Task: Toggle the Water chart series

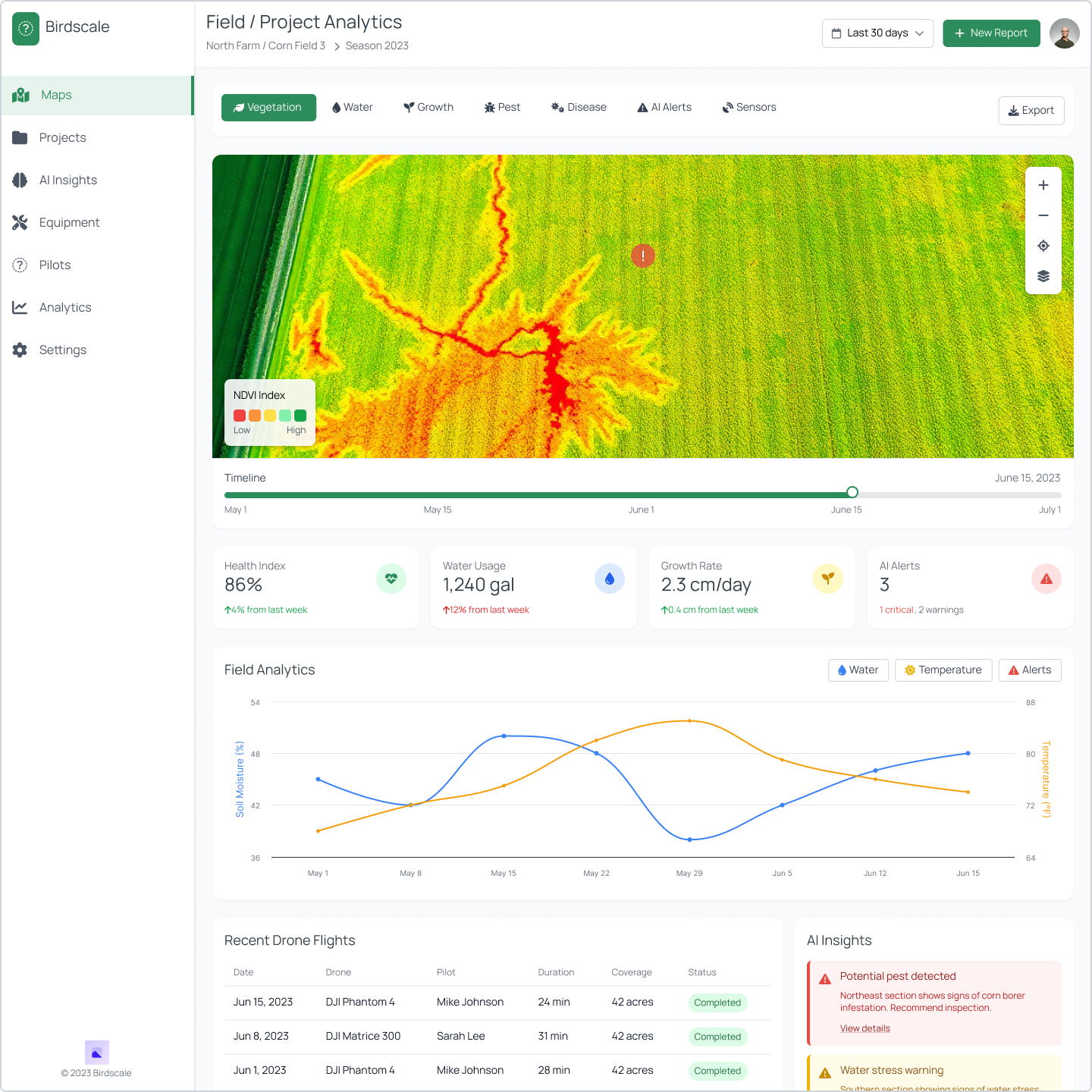Action: (x=858, y=670)
